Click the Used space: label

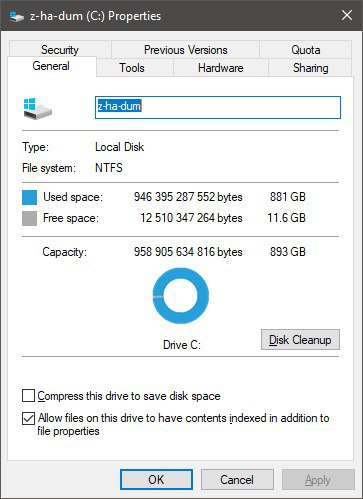pos(73,197)
